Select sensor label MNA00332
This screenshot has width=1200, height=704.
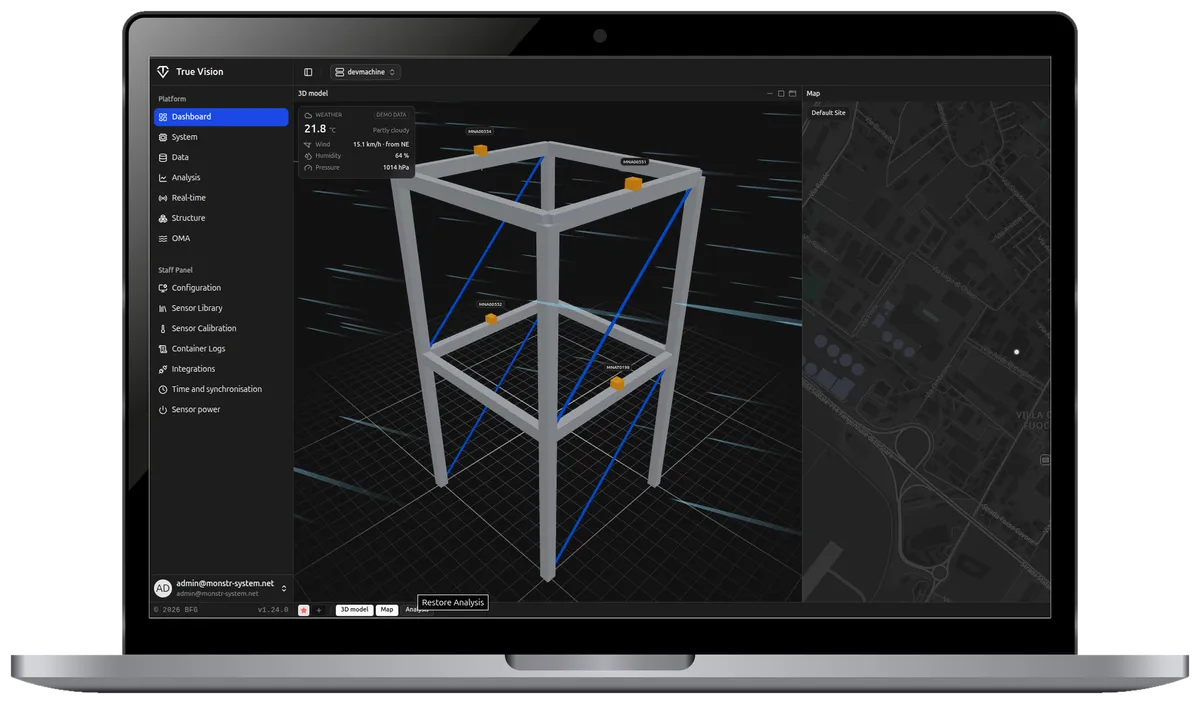[491, 304]
